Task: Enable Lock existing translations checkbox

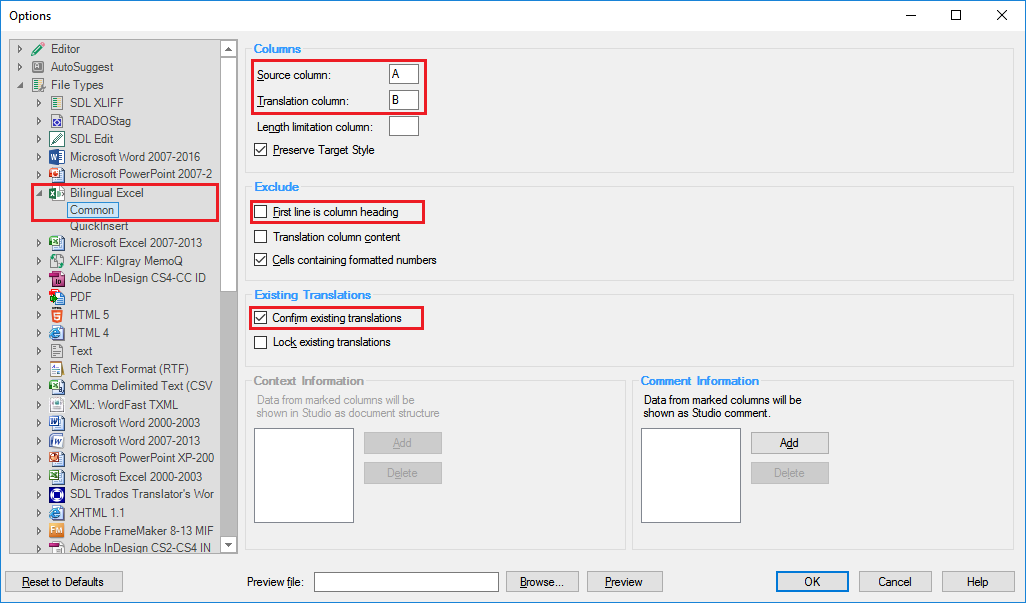Action: 260,342
